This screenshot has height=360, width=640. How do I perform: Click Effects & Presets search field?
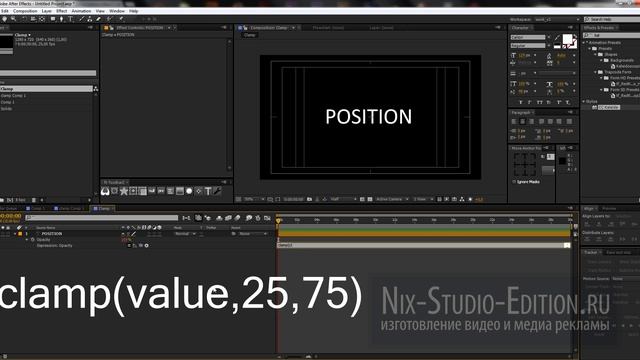pos(612,36)
